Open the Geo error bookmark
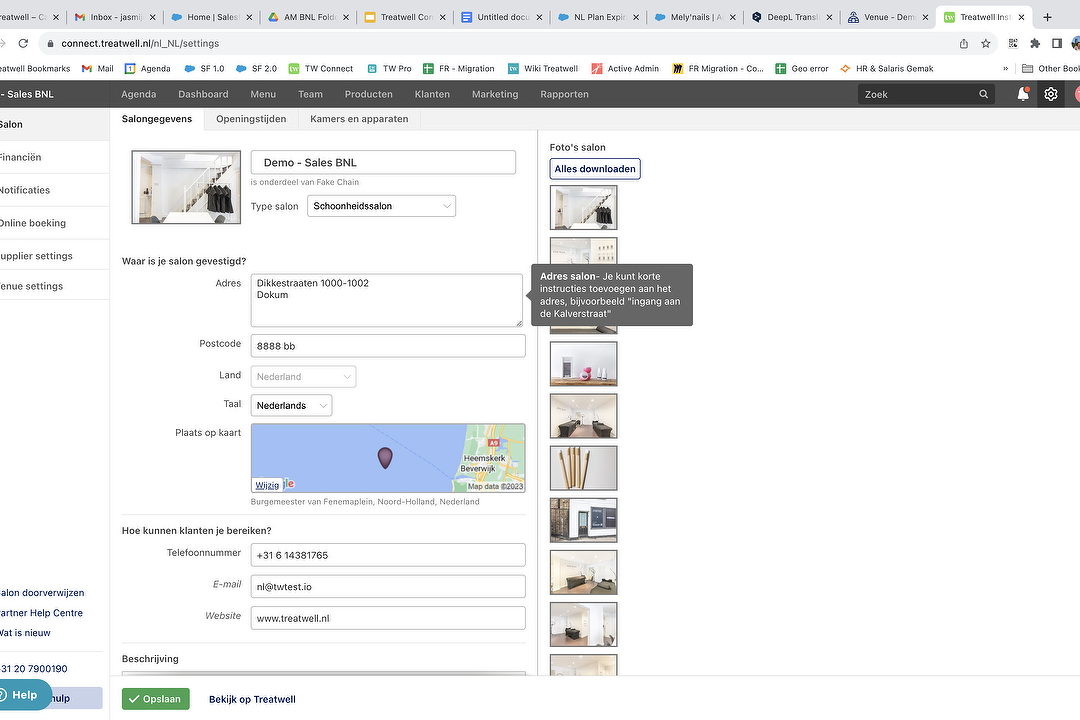1080x720 pixels. point(802,68)
